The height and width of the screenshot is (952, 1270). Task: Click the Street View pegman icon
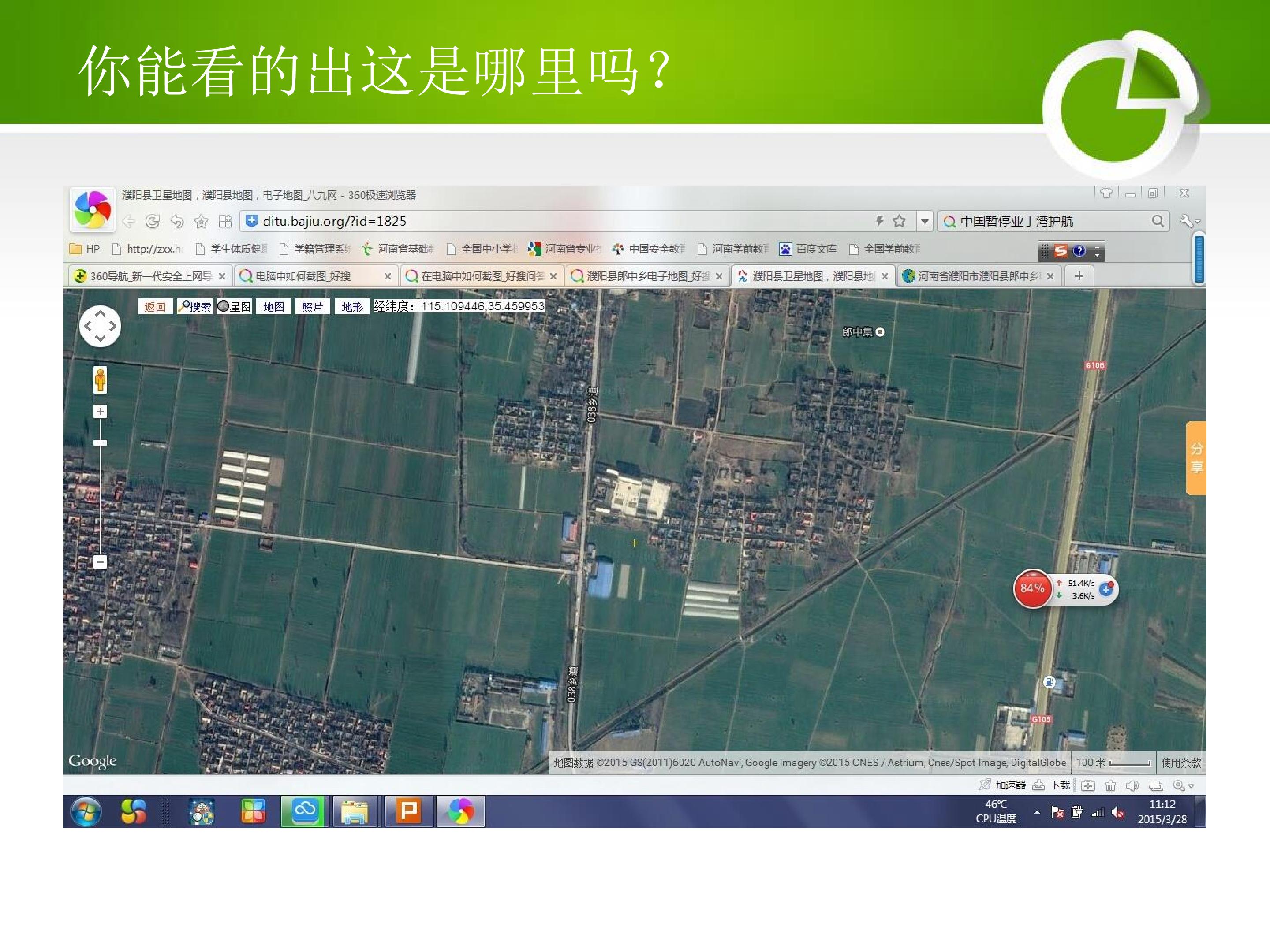[101, 380]
